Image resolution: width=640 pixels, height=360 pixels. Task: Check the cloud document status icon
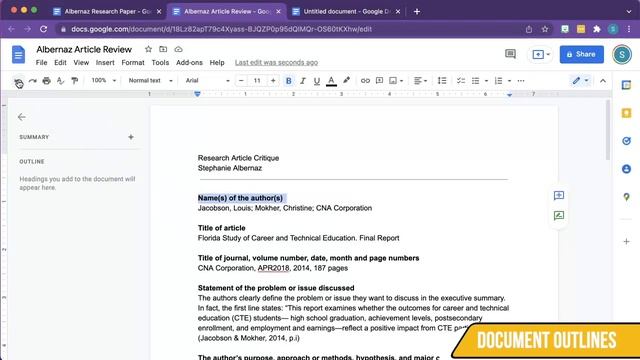(x=178, y=49)
